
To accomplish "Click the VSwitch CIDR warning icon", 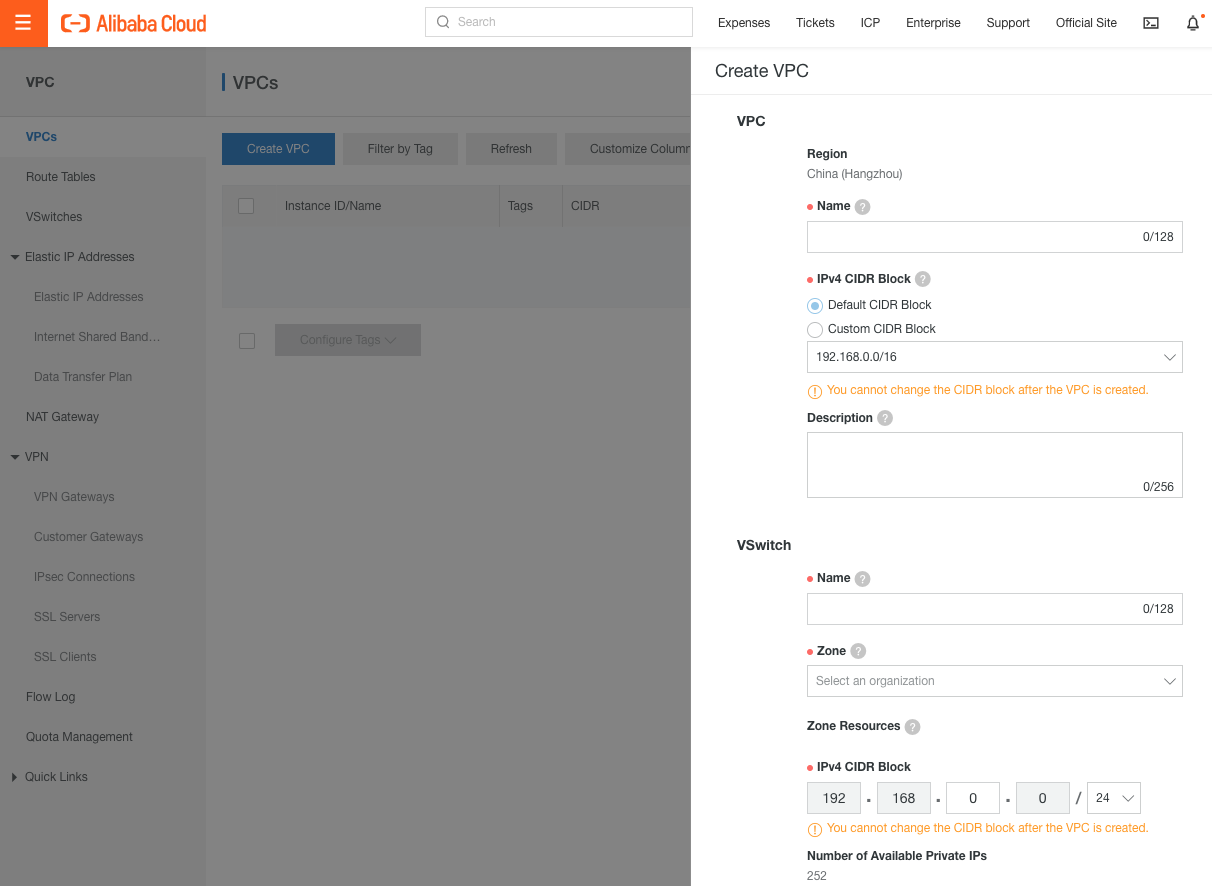I will (x=814, y=829).
